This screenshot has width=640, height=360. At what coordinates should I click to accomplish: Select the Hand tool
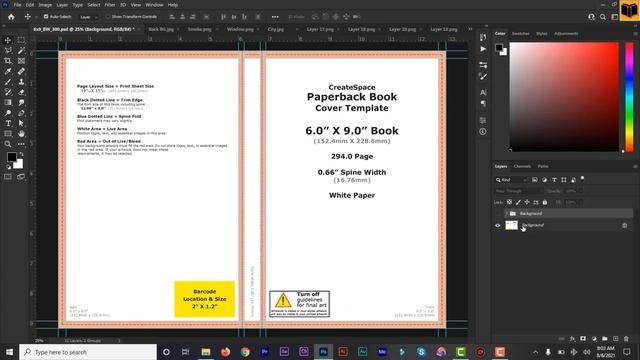click(21, 133)
